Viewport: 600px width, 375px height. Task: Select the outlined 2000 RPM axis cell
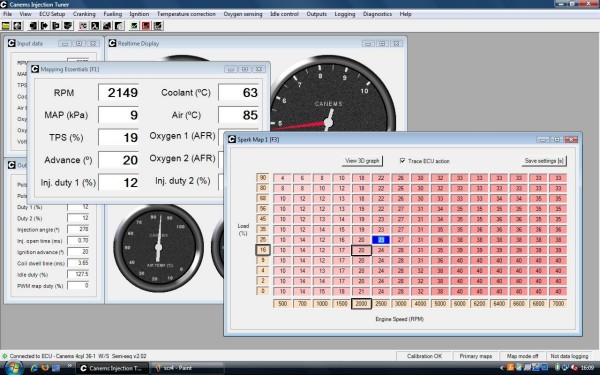click(361, 303)
